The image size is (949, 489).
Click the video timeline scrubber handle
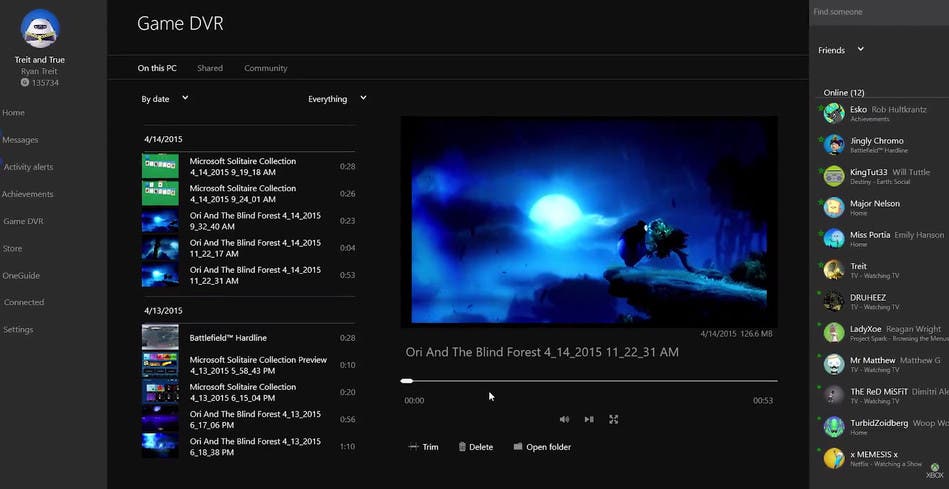point(407,381)
